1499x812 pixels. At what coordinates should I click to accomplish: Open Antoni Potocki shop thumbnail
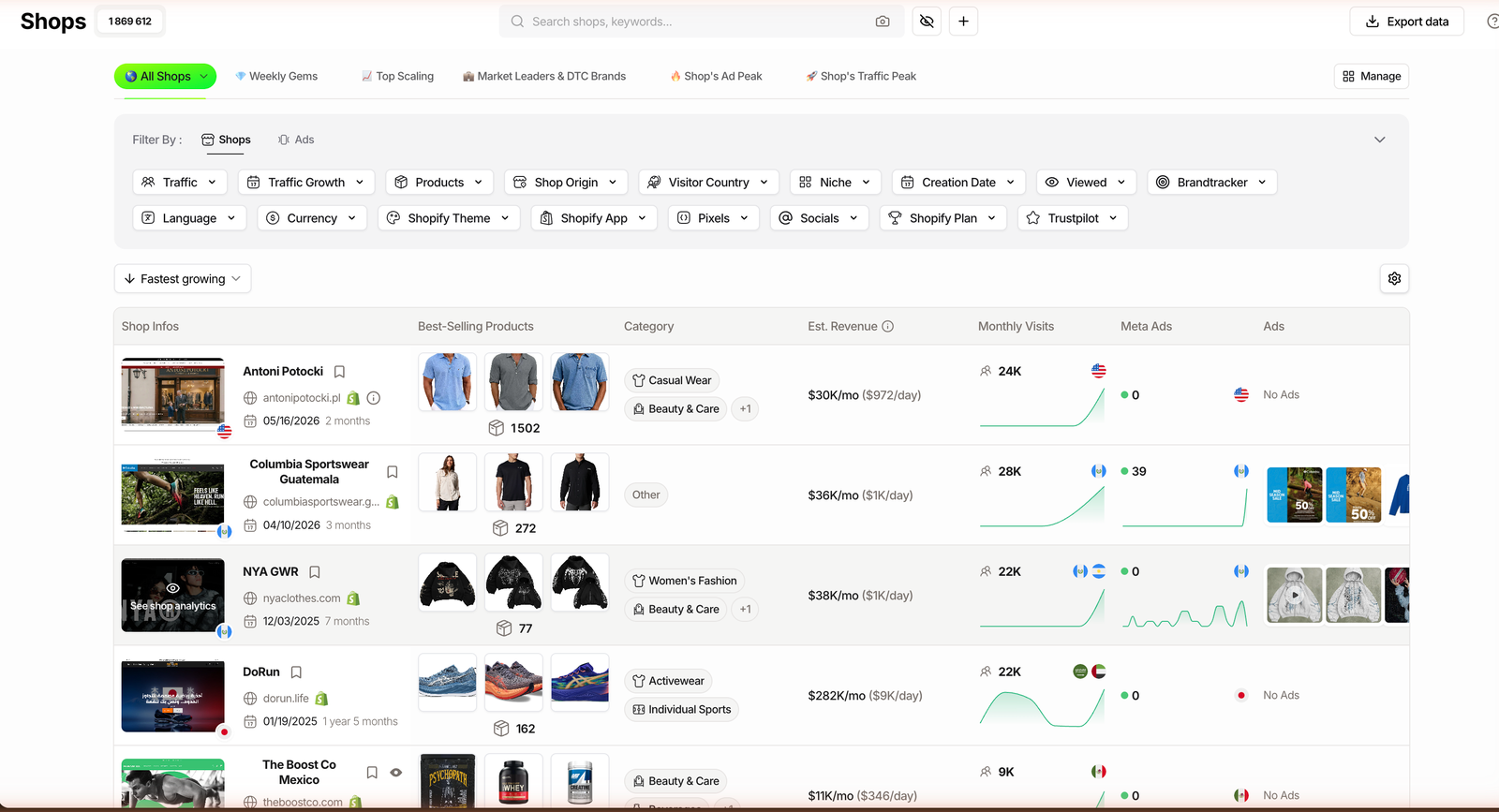pos(173,393)
